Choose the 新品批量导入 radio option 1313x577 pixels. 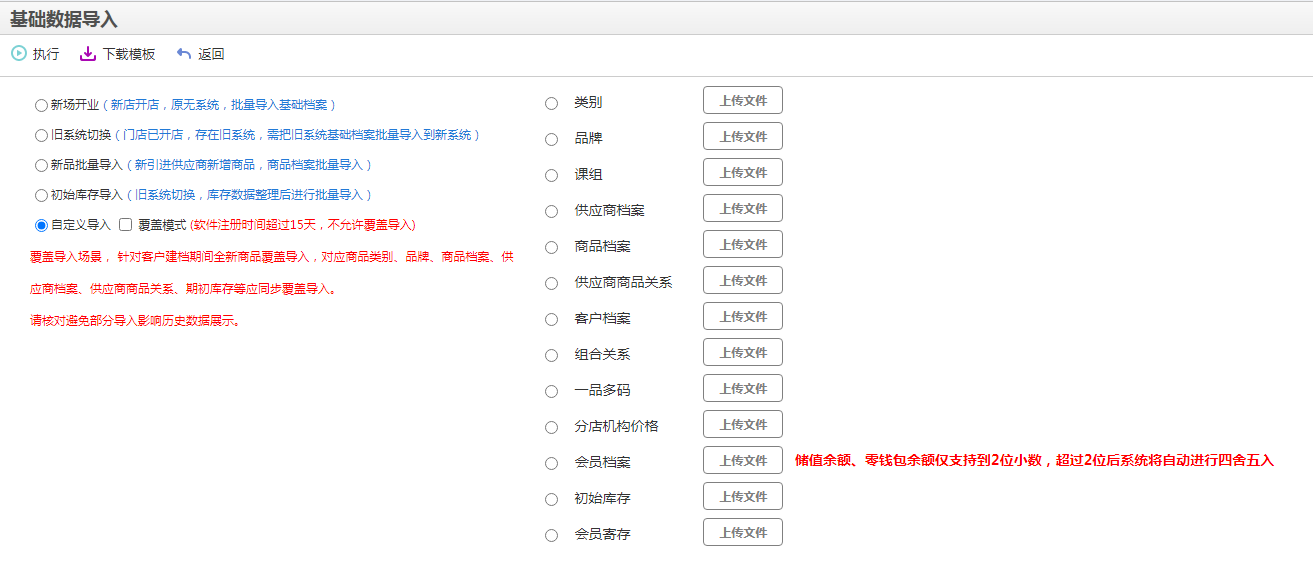pos(41,165)
